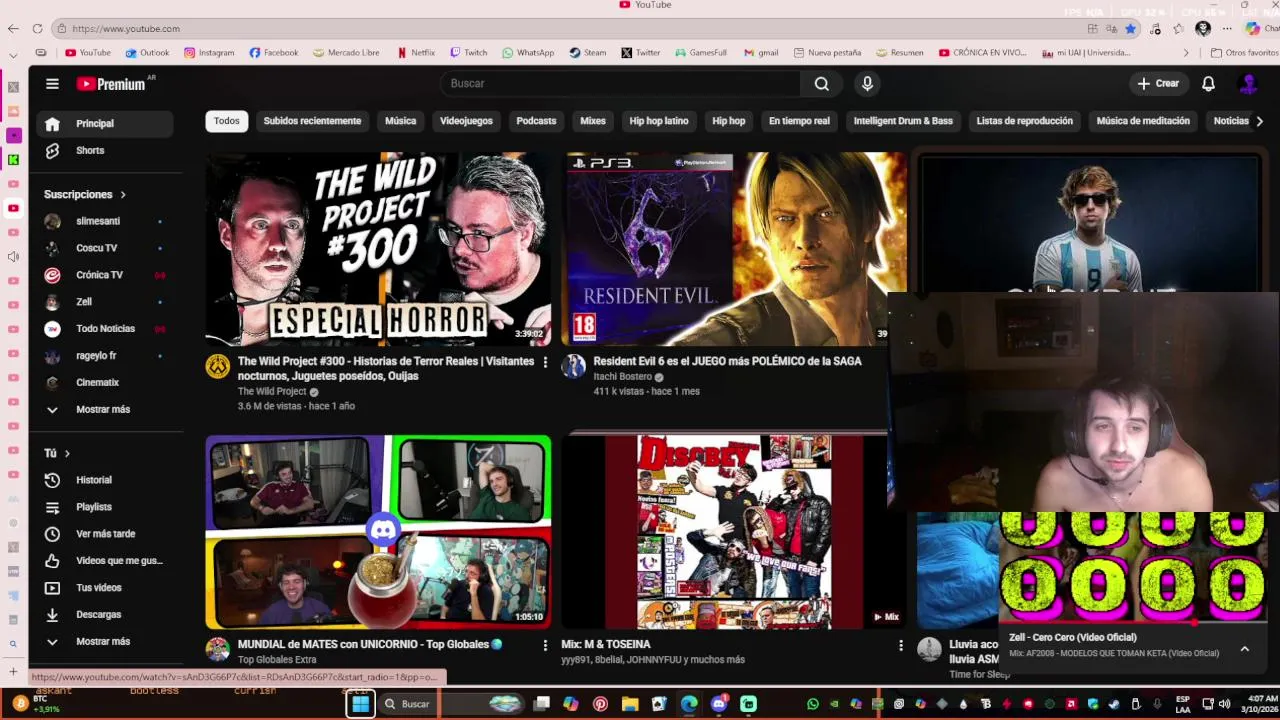Focus the Buscar search field
The image size is (1280, 720).
[x=620, y=84]
